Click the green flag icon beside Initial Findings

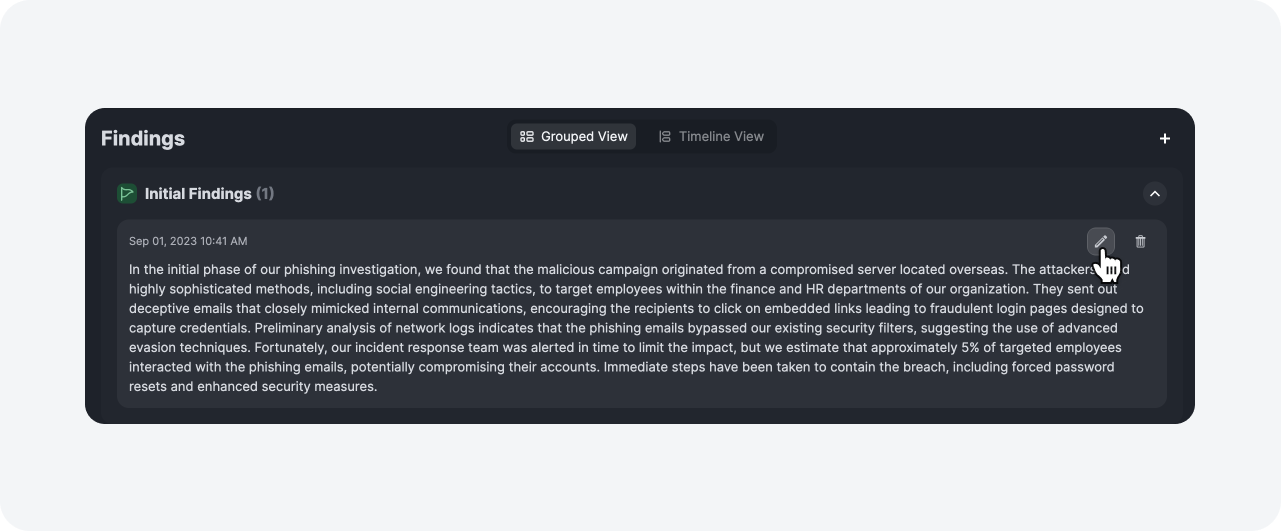pos(126,193)
